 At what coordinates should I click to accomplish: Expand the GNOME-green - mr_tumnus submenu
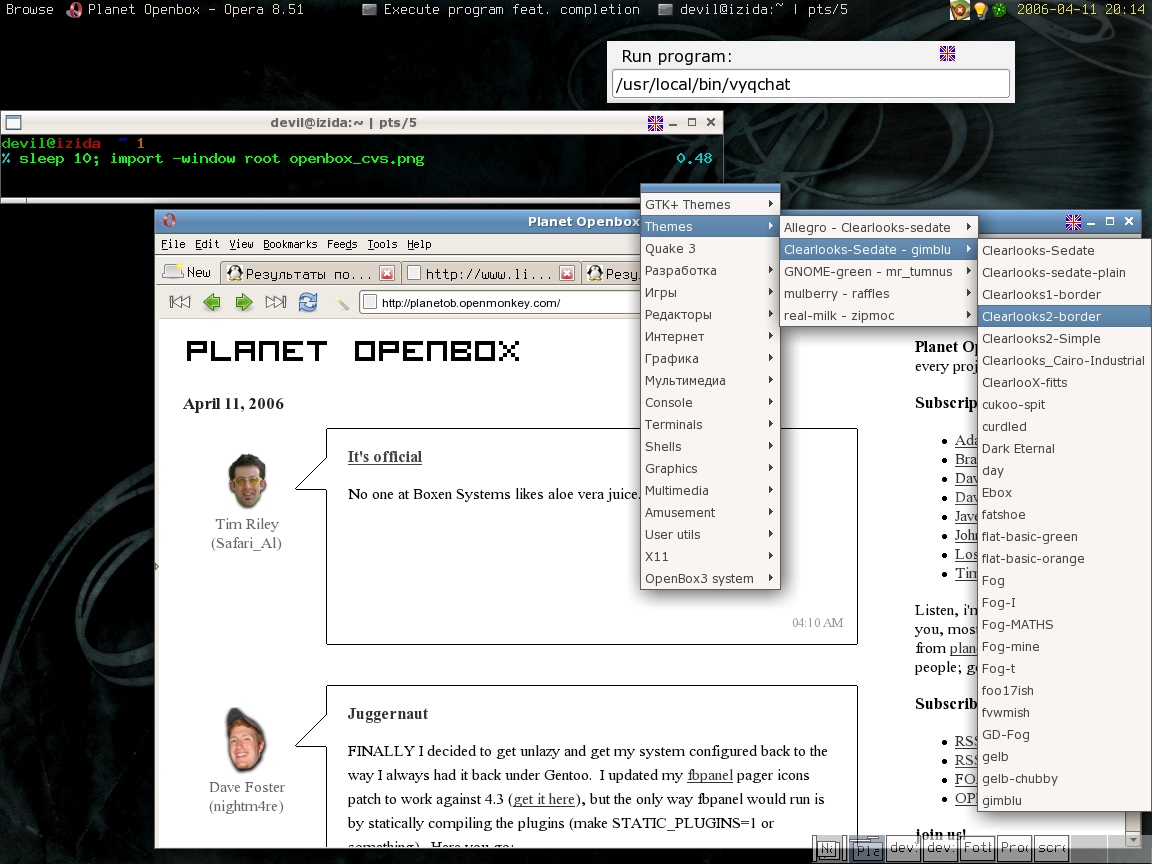pyautogui.click(x=878, y=272)
